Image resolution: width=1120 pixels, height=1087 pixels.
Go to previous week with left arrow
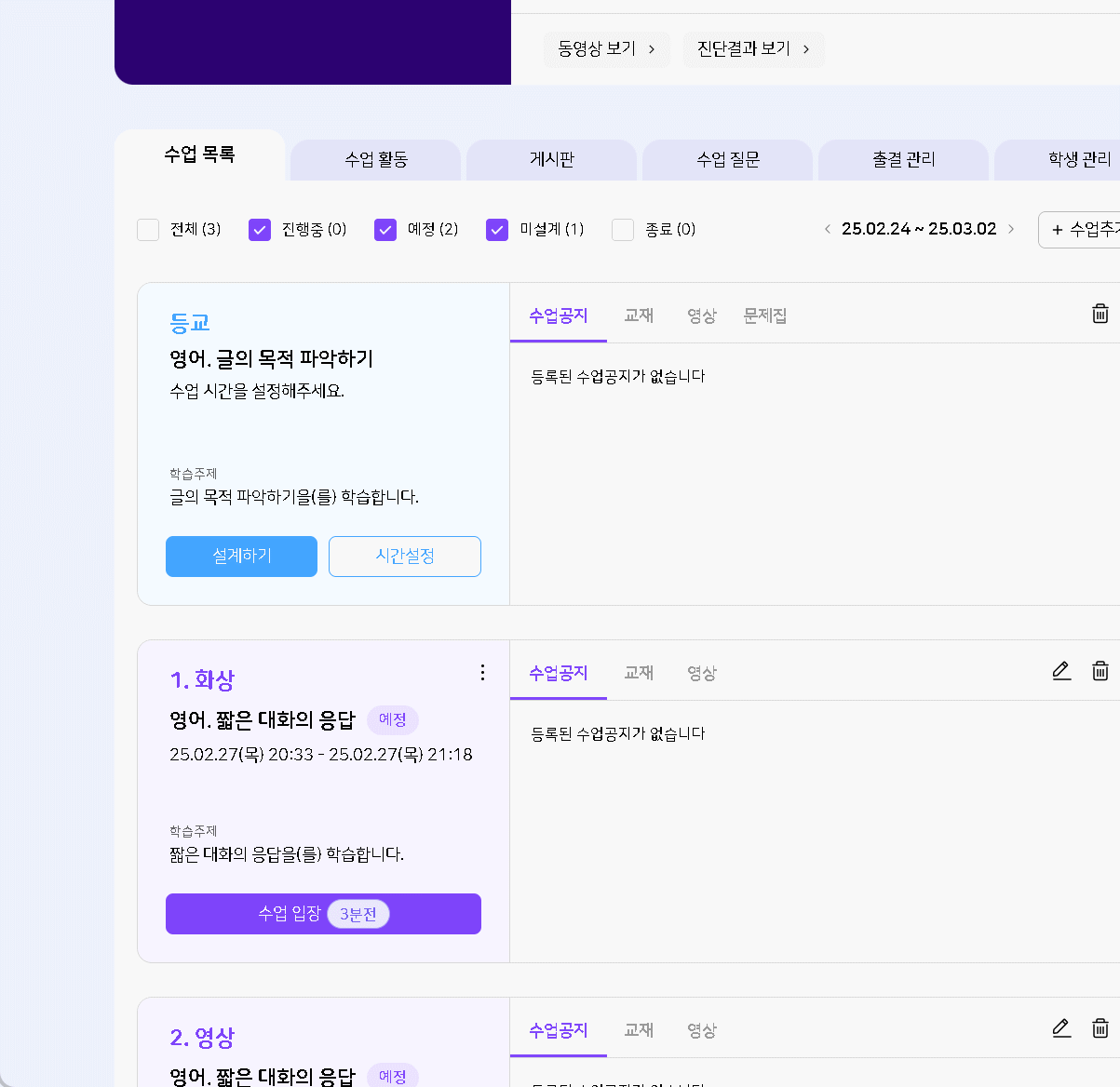pyautogui.click(x=827, y=229)
